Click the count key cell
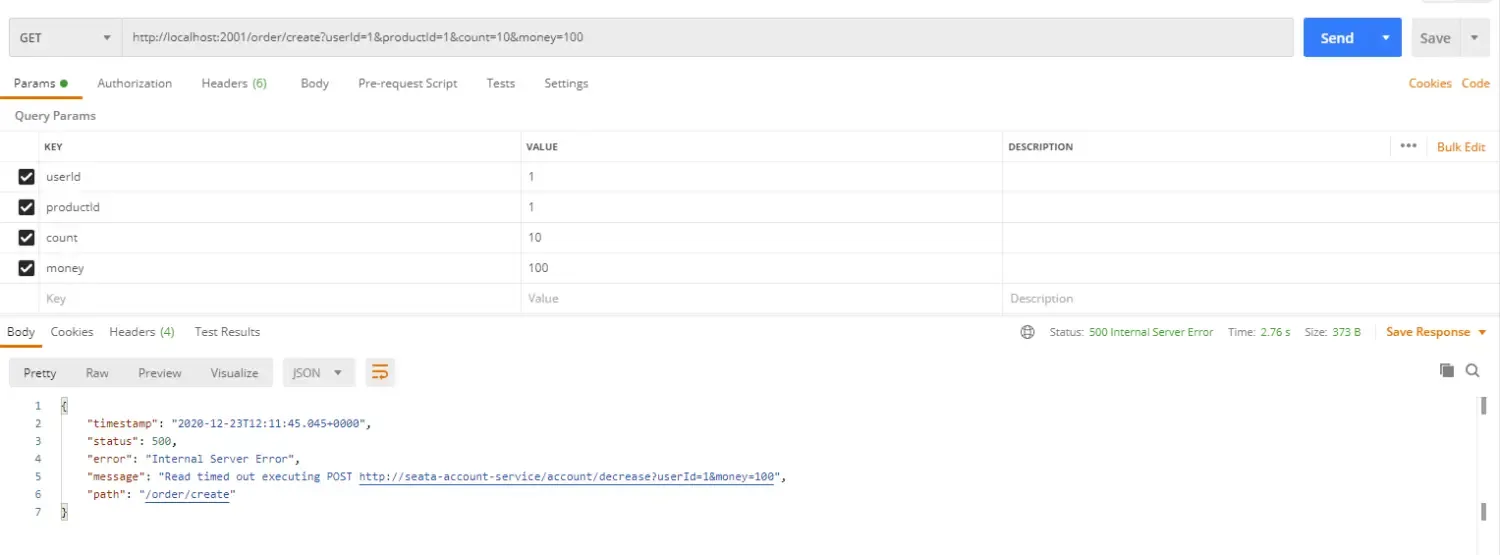 point(281,238)
